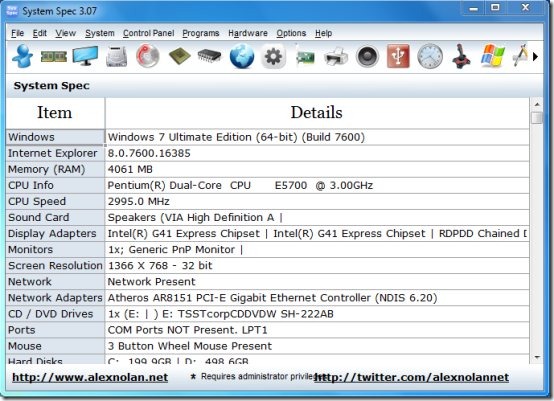Viewport: 554px width, 401px height.
Task: Click the Atheros AR8151 adapter details
Action: [x=317, y=298]
